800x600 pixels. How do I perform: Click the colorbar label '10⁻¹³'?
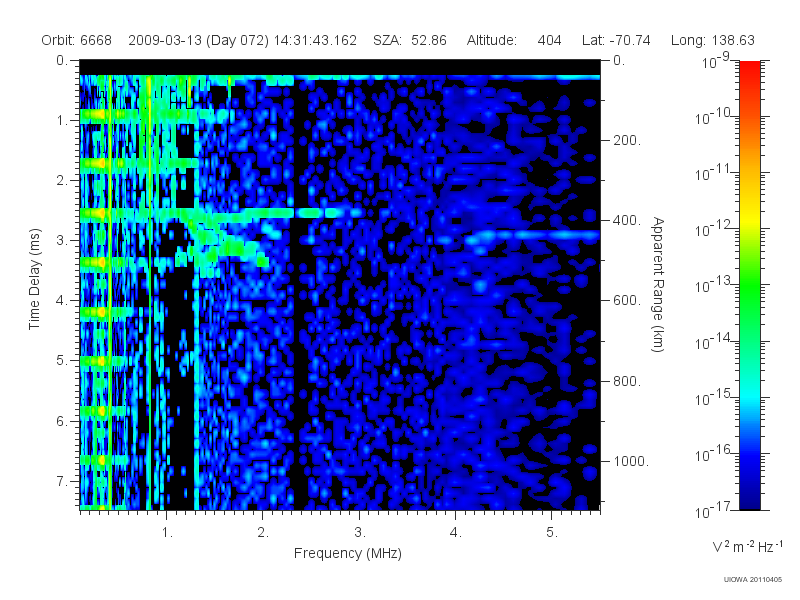click(714, 285)
